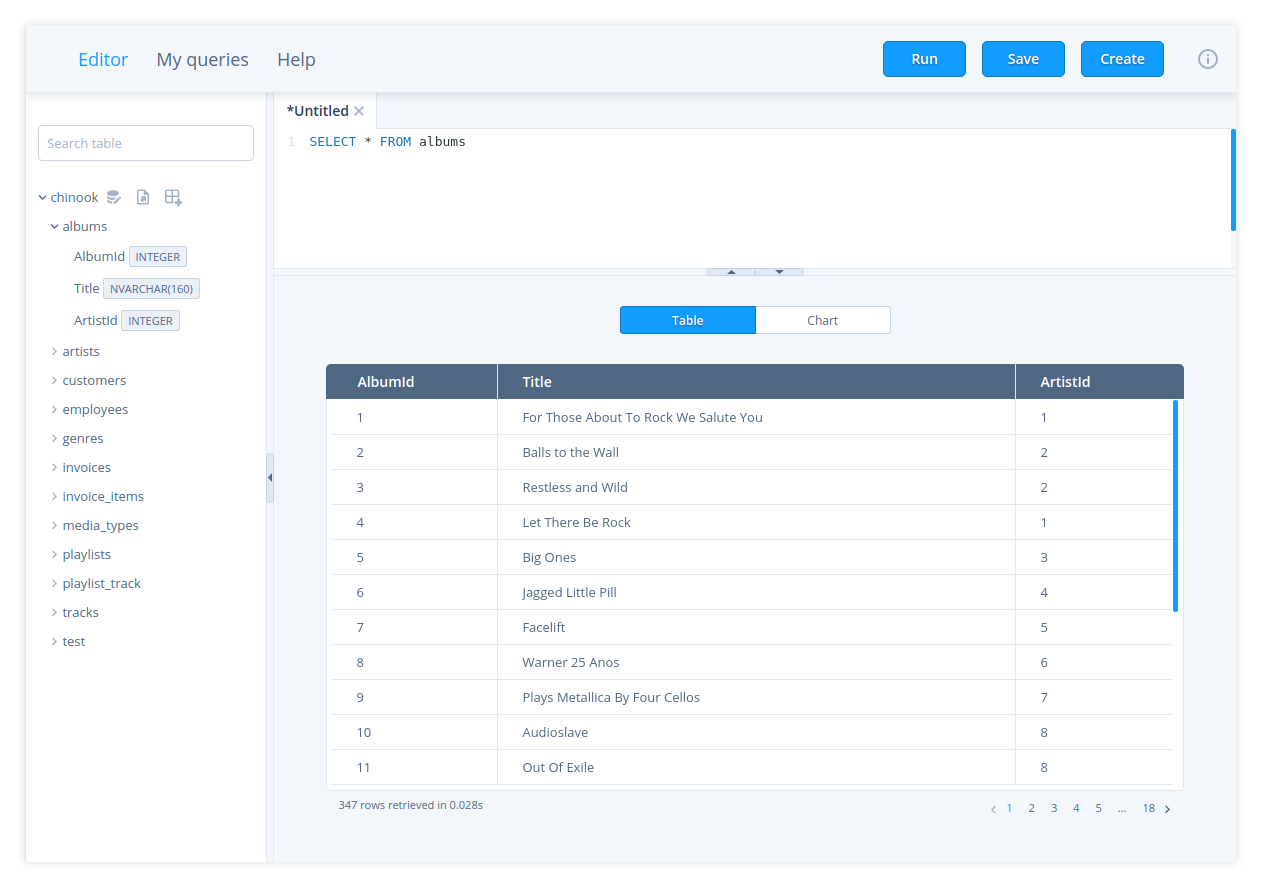Click the Save button
This screenshot has width=1261, height=887.
(1022, 59)
